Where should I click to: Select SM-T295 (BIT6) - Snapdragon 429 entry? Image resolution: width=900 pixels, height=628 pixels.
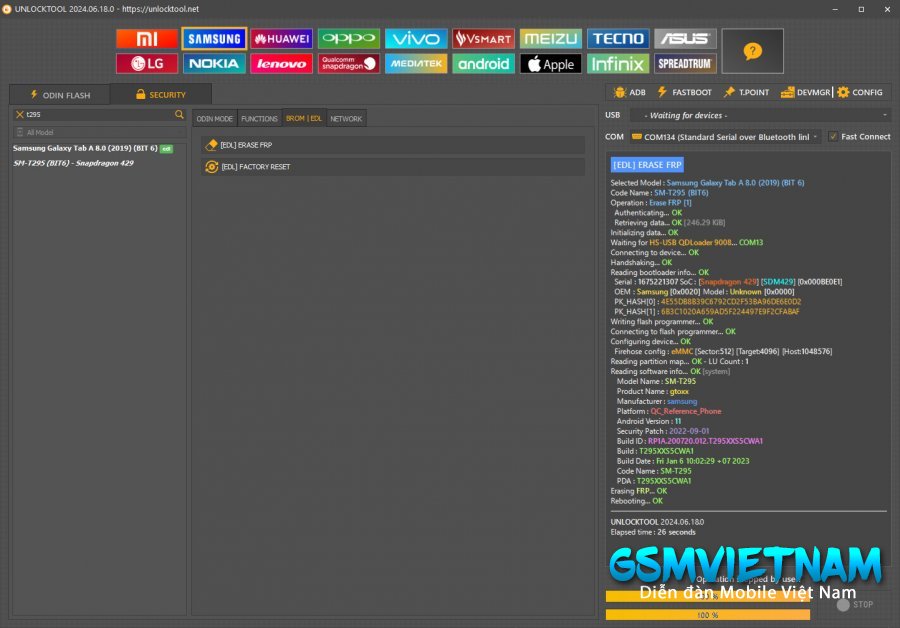click(x=73, y=163)
